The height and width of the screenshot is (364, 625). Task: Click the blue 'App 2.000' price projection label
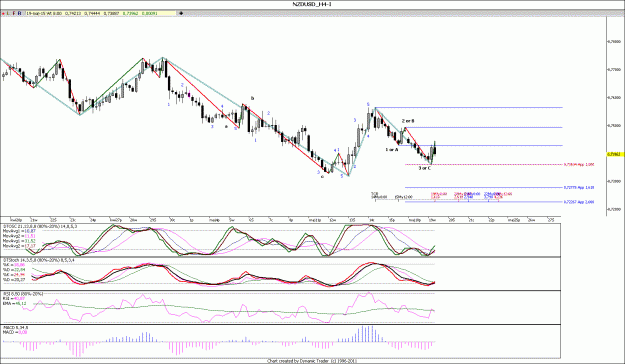coord(579,202)
